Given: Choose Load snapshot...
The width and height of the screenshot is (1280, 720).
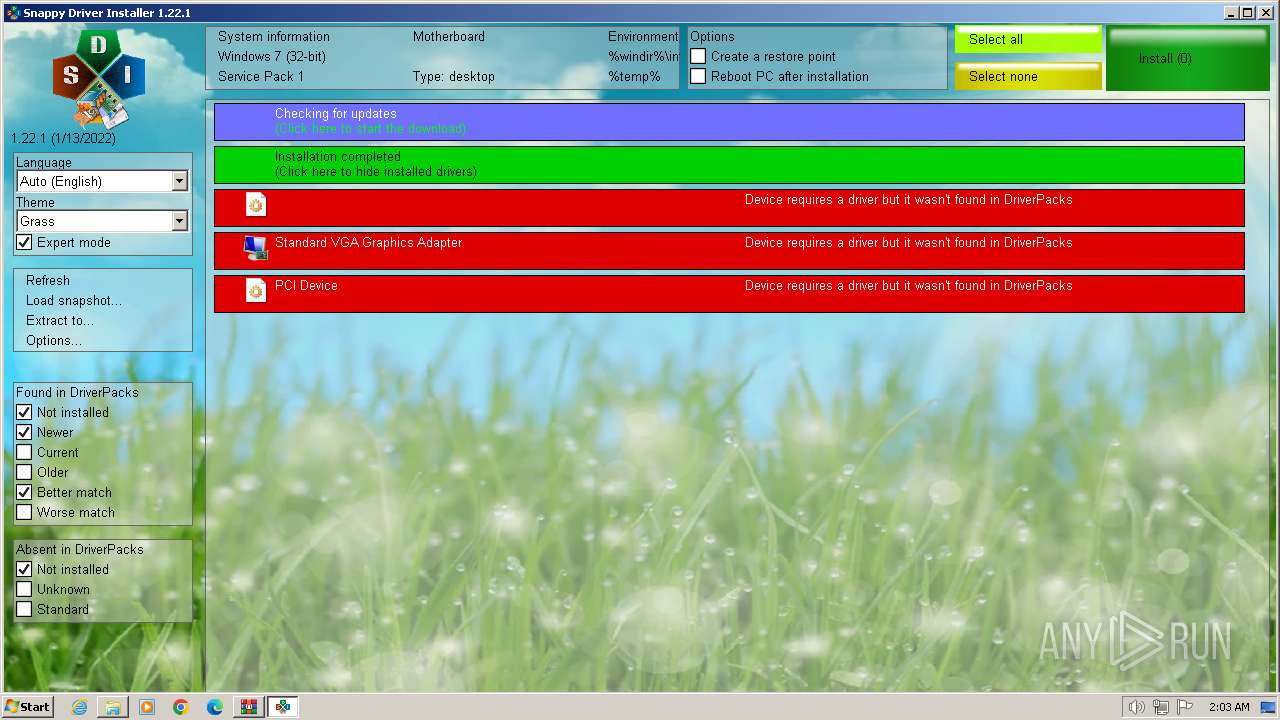Looking at the screenshot, I should (x=74, y=301).
